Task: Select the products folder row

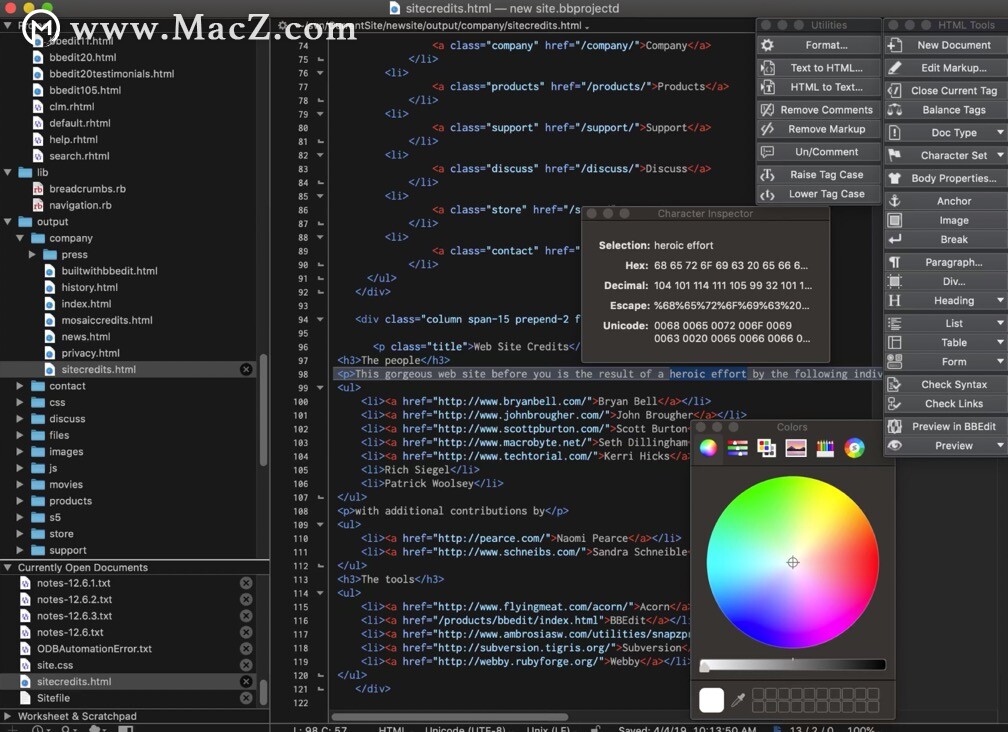Action: coord(129,501)
